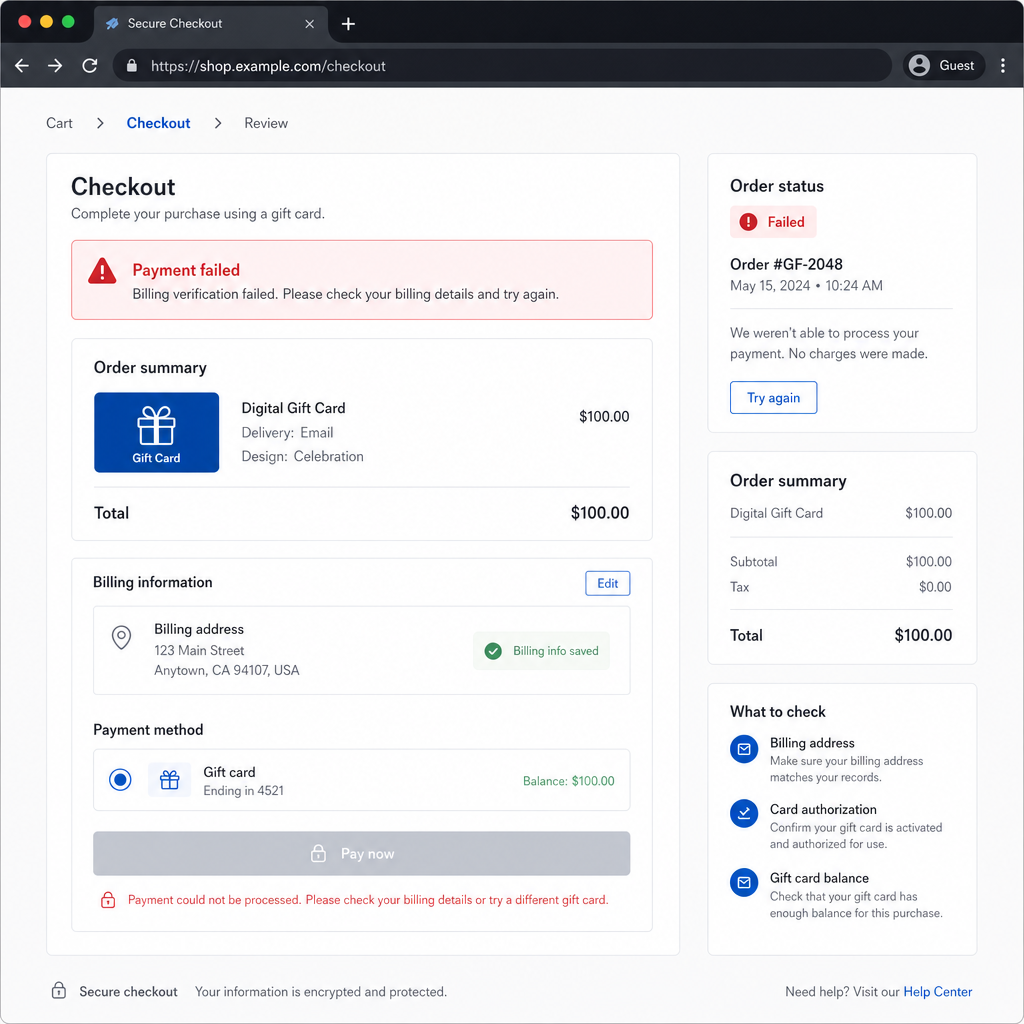Go back with the browser back arrow
The image size is (1024, 1024).
22,65
